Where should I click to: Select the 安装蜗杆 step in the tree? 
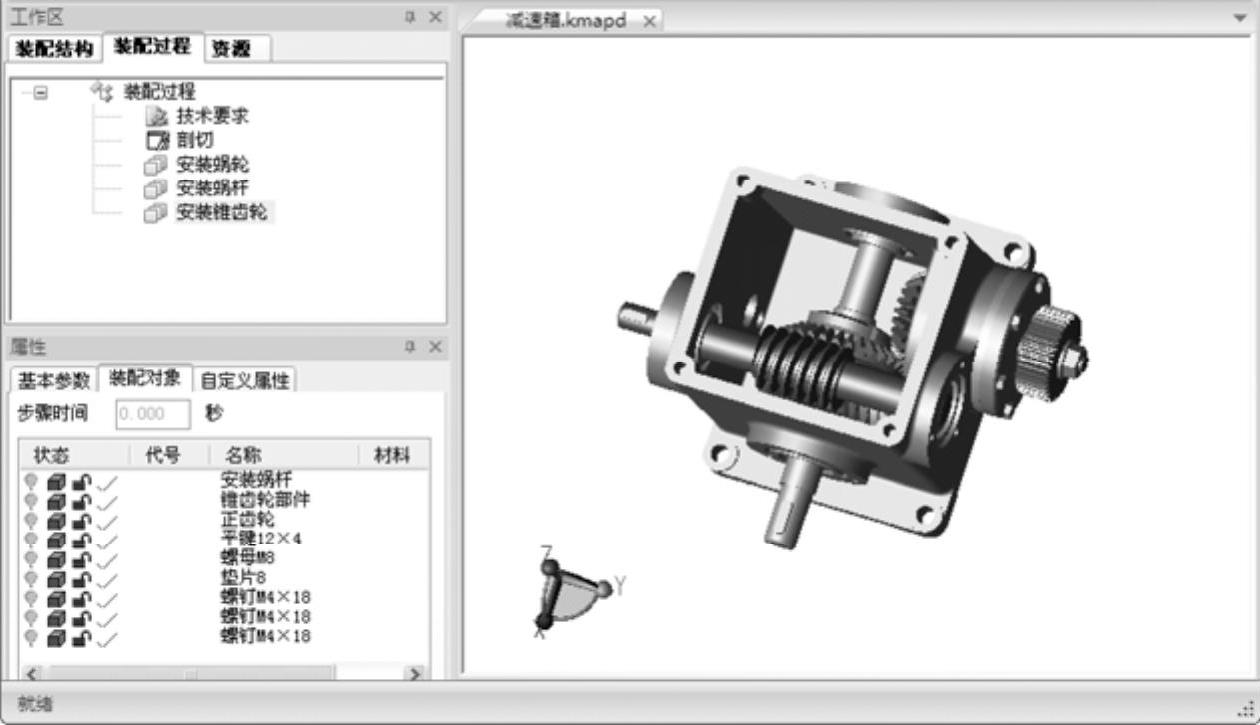pos(213,188)
